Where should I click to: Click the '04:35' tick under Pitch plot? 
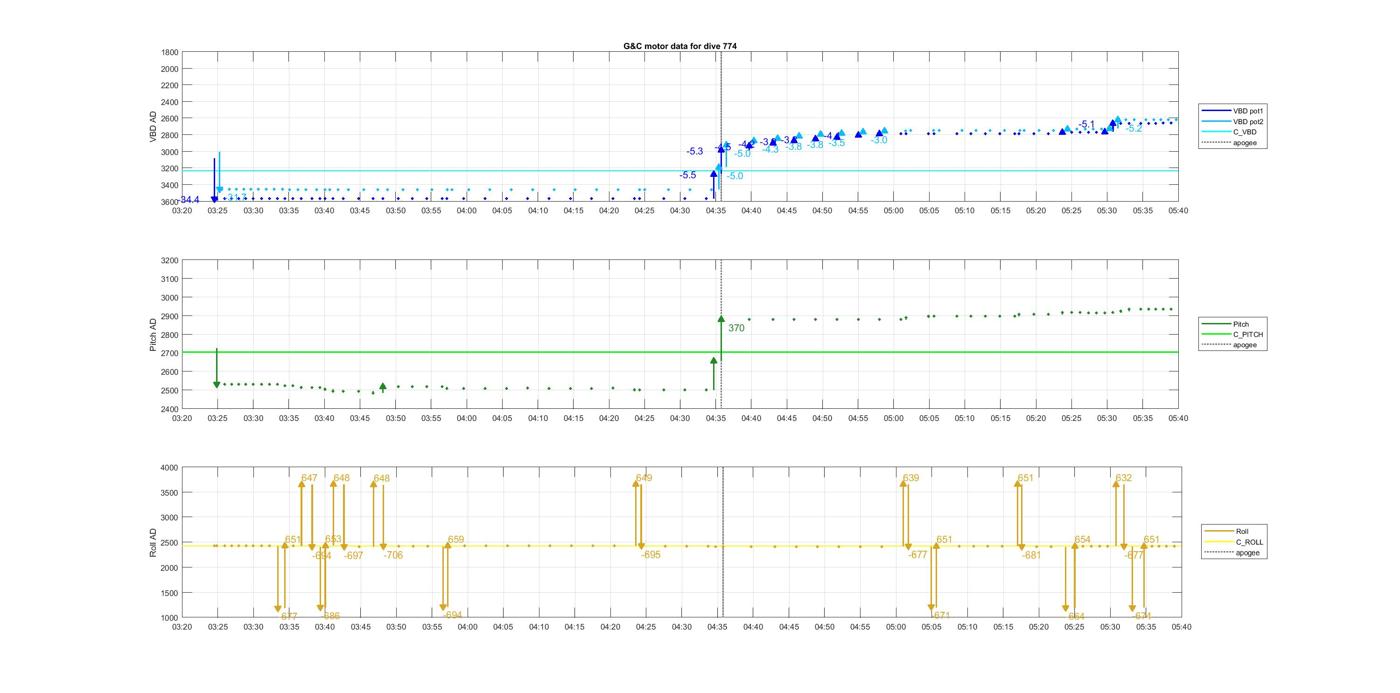tap(716, 419)
